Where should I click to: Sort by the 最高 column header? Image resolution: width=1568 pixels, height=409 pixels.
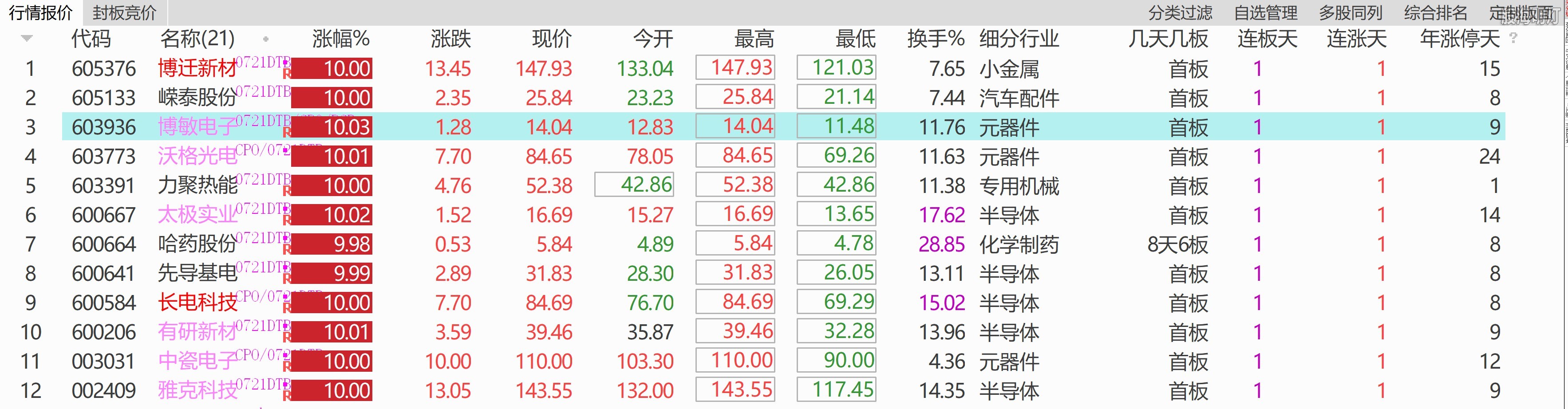(x=754, y=39)
